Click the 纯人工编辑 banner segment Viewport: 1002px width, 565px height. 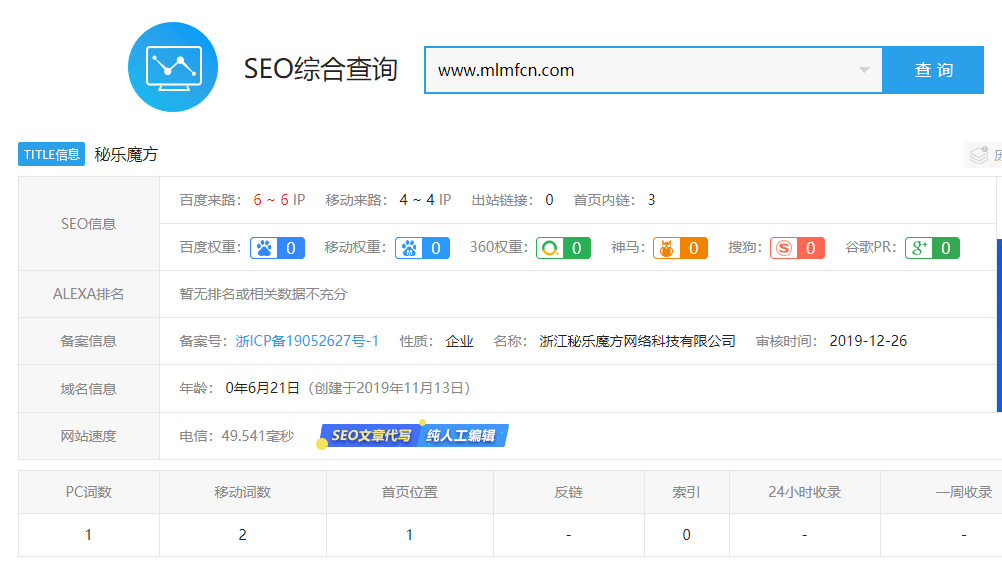tap(461, 436)
